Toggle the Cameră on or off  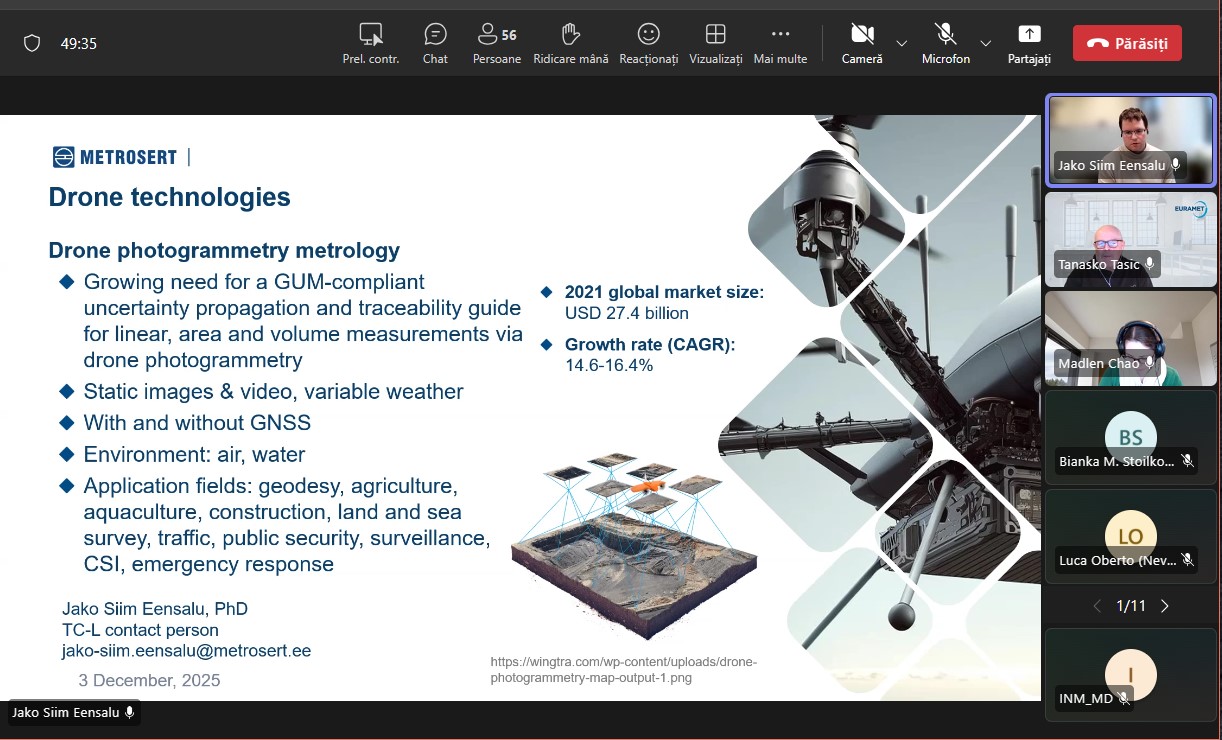862,43
